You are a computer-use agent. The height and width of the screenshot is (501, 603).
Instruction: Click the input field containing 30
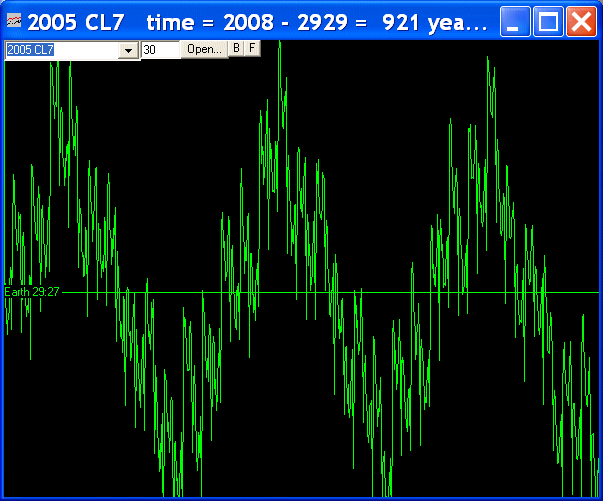click(x=160, y=50)
